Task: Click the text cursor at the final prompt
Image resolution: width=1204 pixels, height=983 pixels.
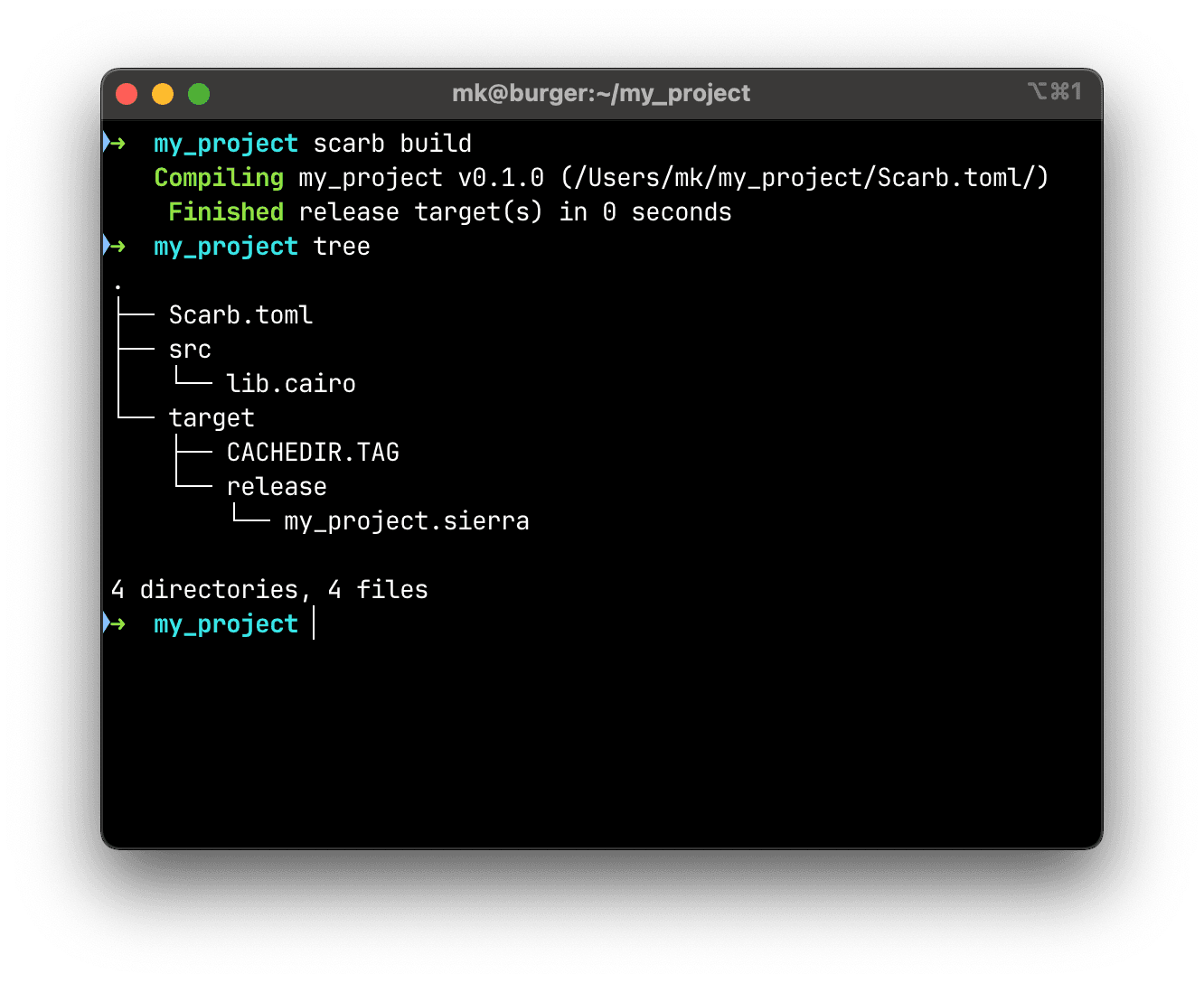Action: [x=314, y=623]
